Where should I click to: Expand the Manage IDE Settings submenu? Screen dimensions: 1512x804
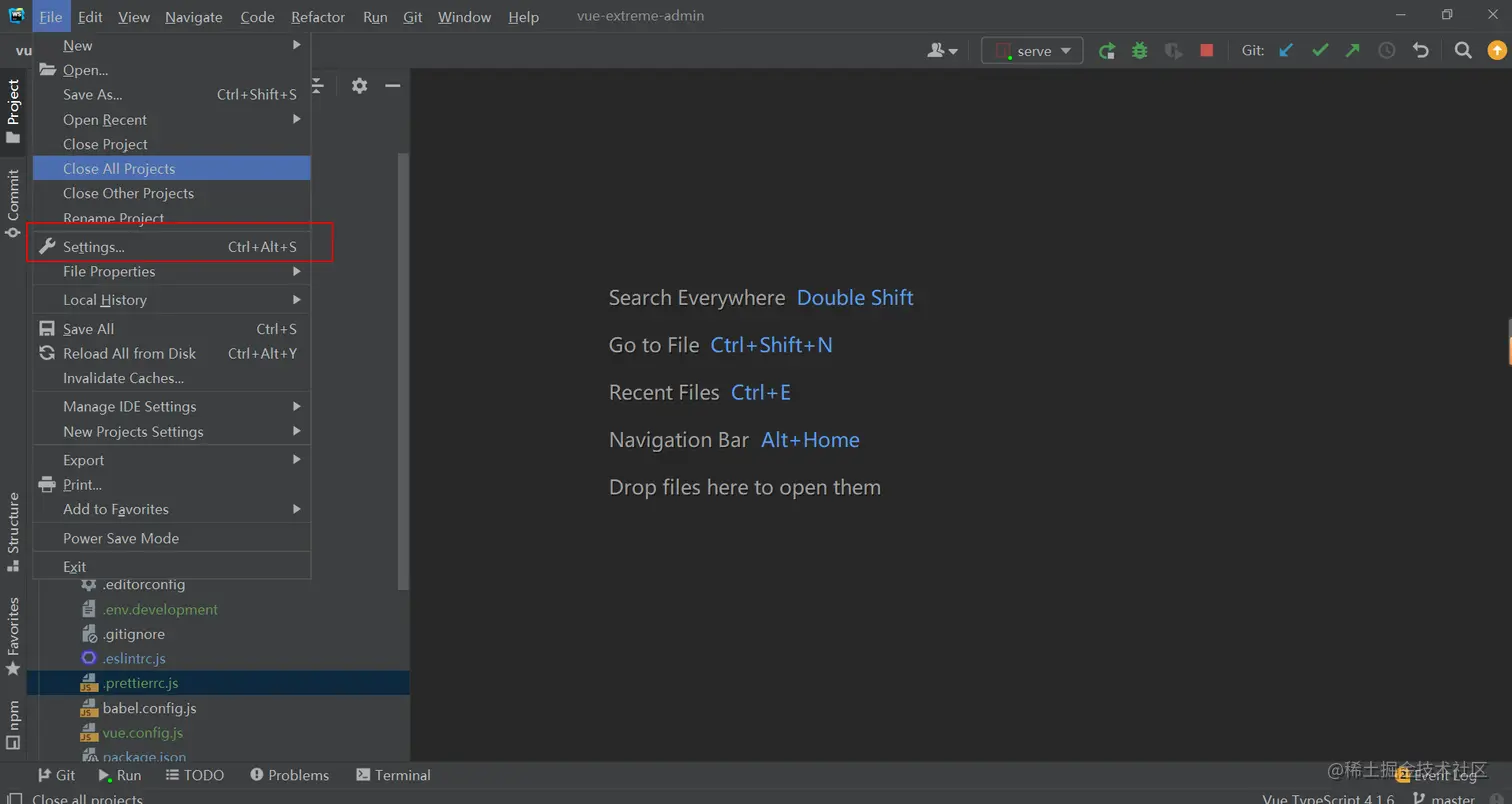(172, 406)
